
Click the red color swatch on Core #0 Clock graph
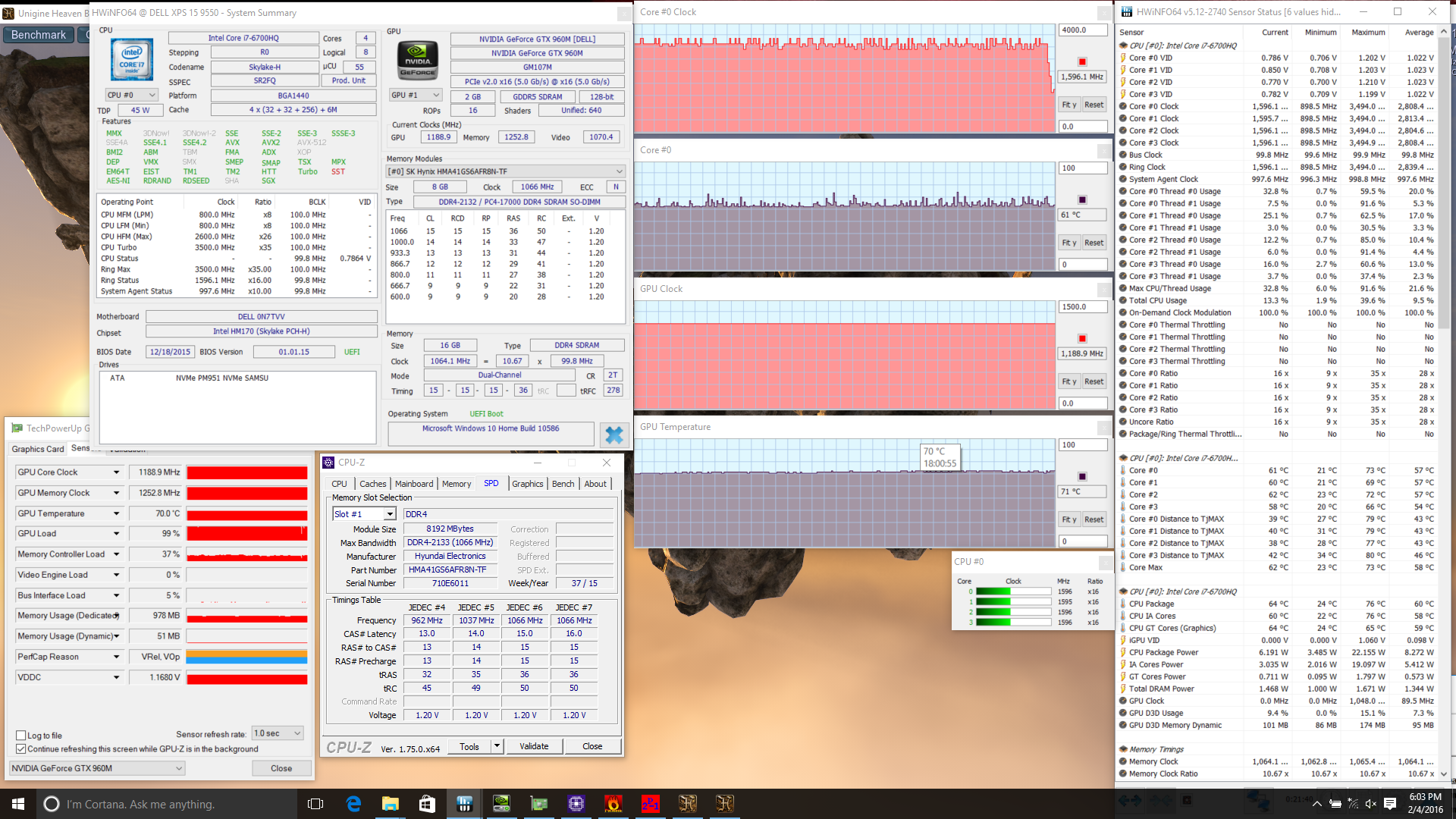(x=1082, y=61)
